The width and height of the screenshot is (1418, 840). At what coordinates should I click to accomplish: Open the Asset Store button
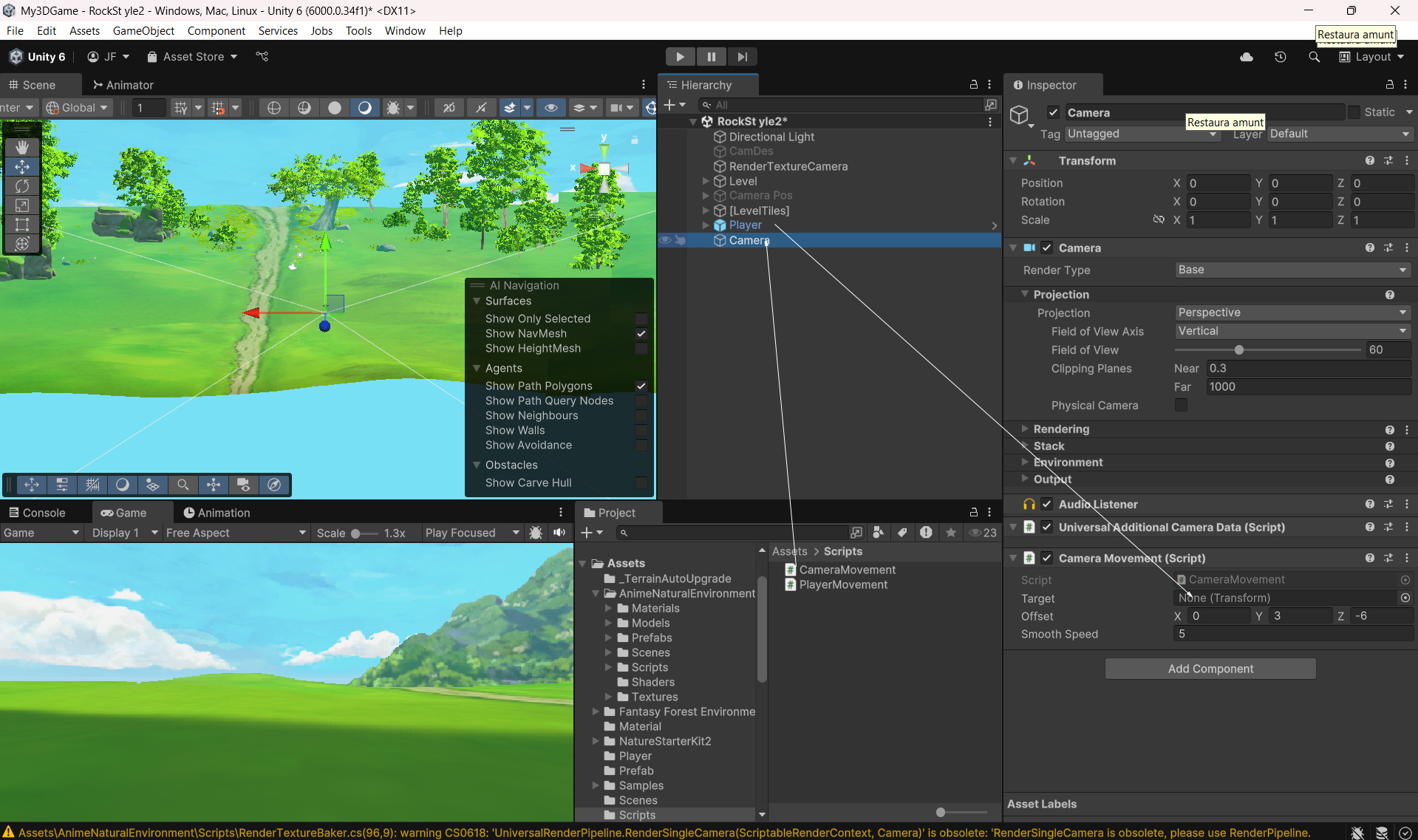192,57
